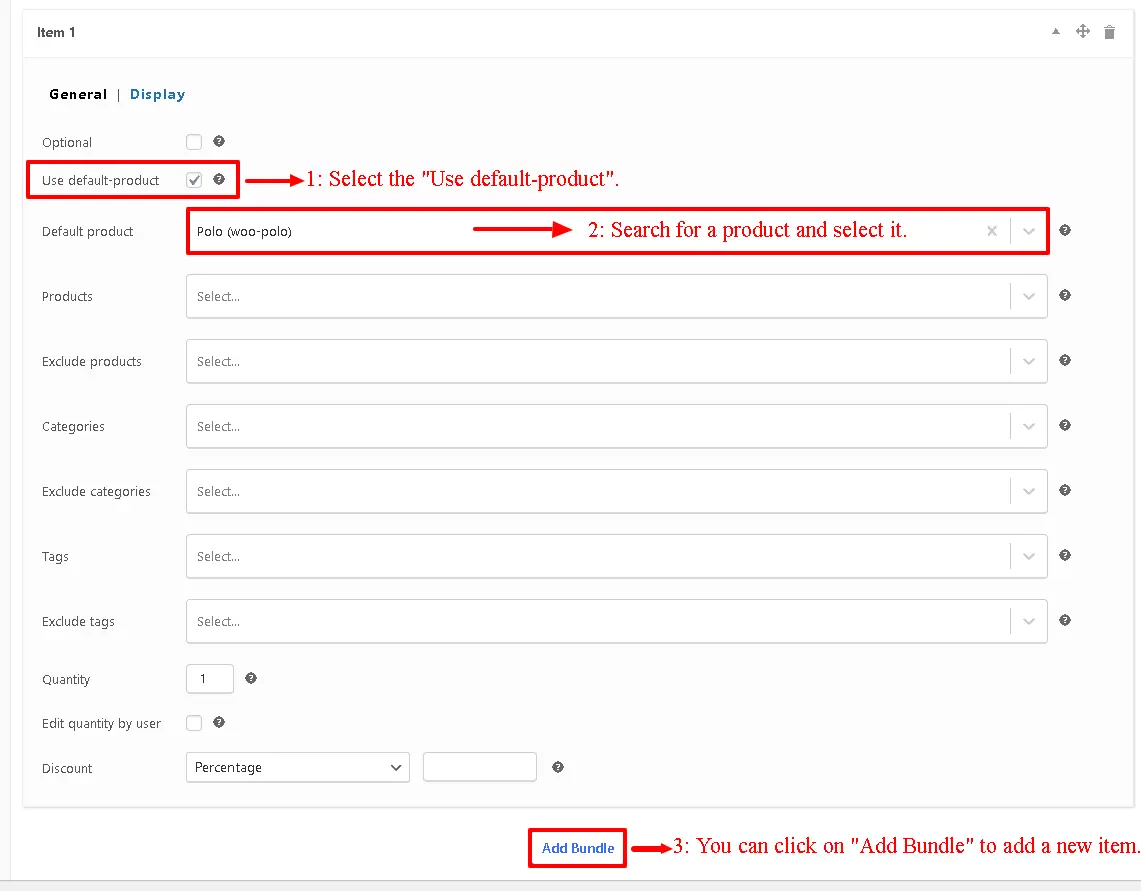
Task: Click the Discount amount input field
Action: pyautogui.click(x=479, y=767)
